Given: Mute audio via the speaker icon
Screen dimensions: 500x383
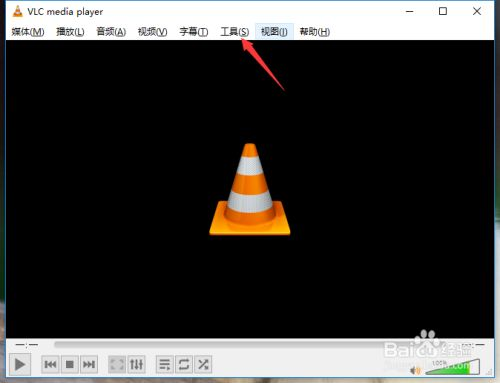Looking at the screenshot, I should pyautogui.click(x=415, y=370).
